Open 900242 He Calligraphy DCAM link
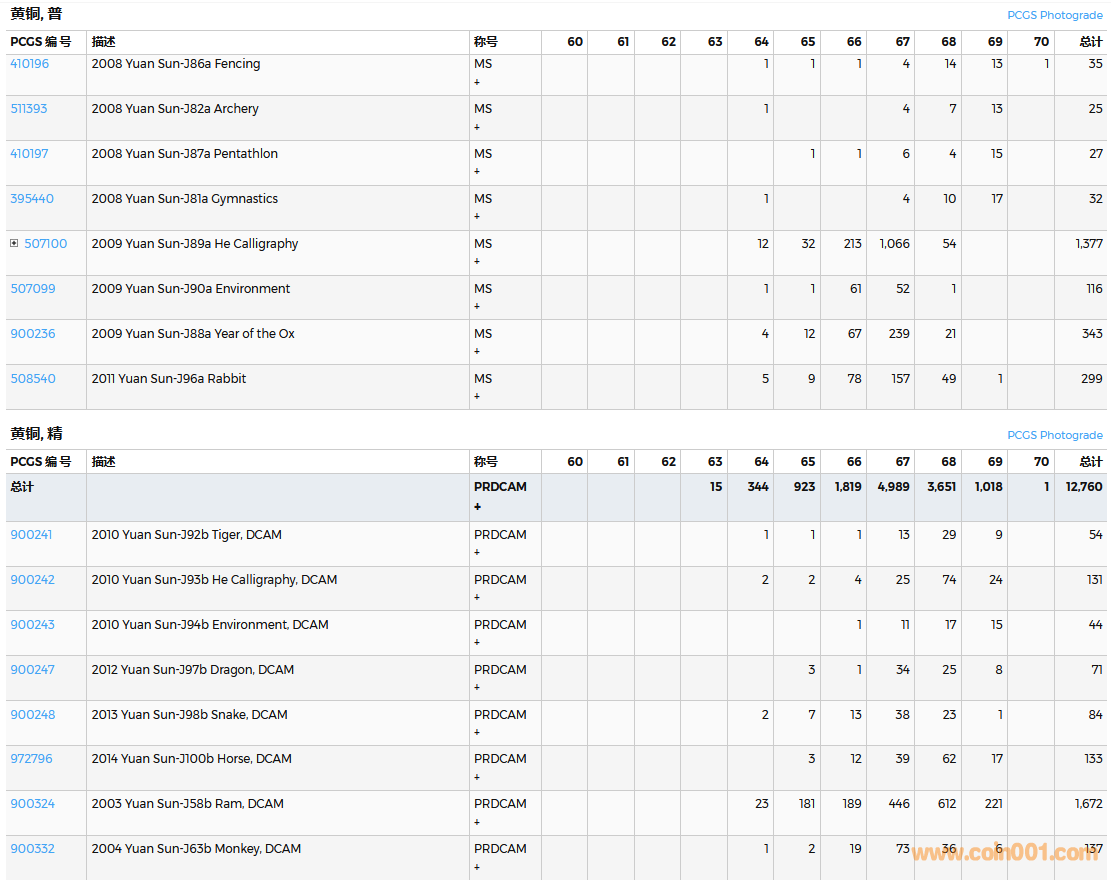 (32, 580)
